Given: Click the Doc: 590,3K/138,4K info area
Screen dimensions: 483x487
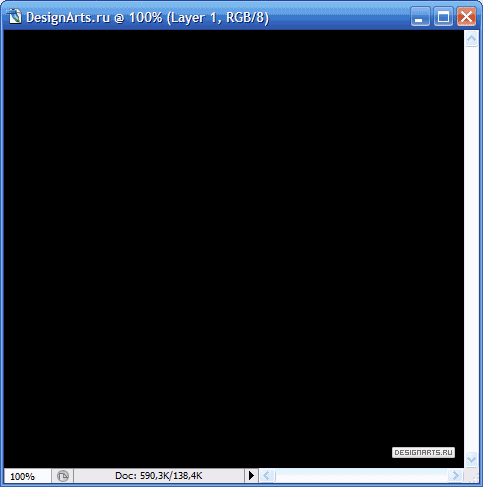Looking at the screenshot, I should coord(159,476).
